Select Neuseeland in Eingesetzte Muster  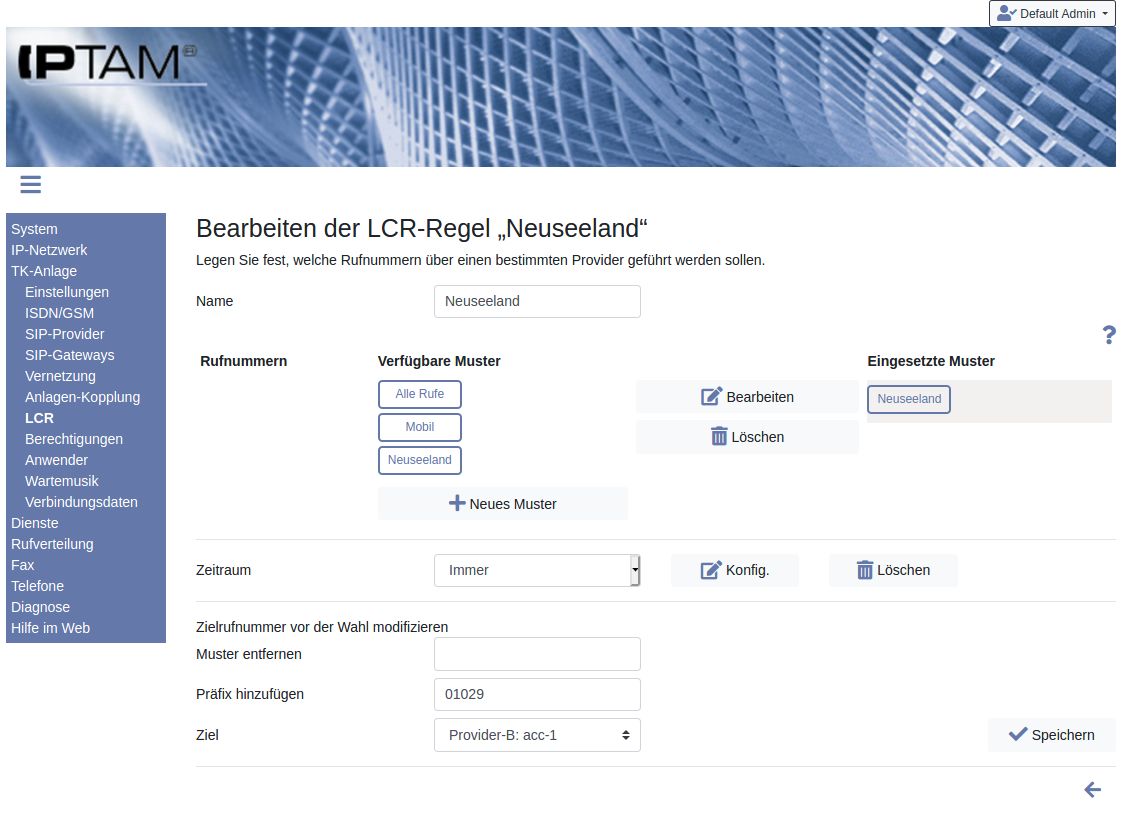click(908, 399)
